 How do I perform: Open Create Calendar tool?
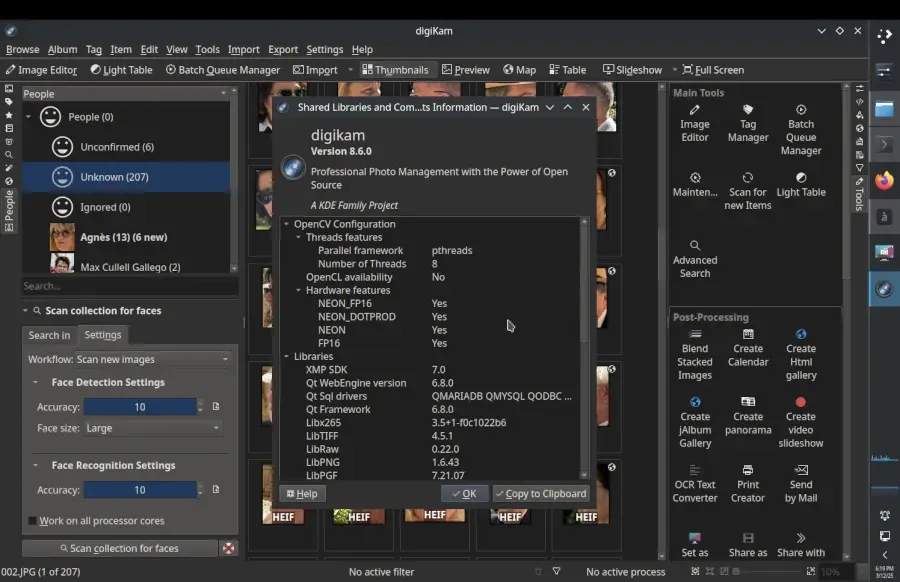[x=748, y=348]
